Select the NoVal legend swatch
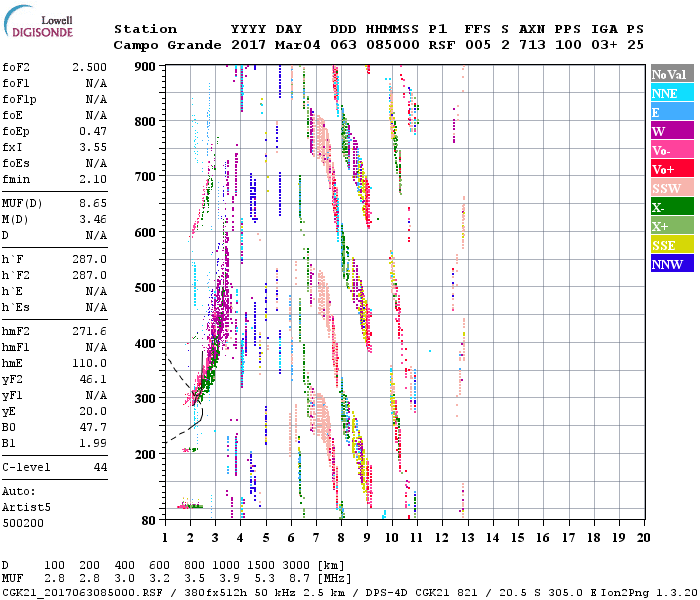Viewport: 700px width, 600px height. [672, 74]
